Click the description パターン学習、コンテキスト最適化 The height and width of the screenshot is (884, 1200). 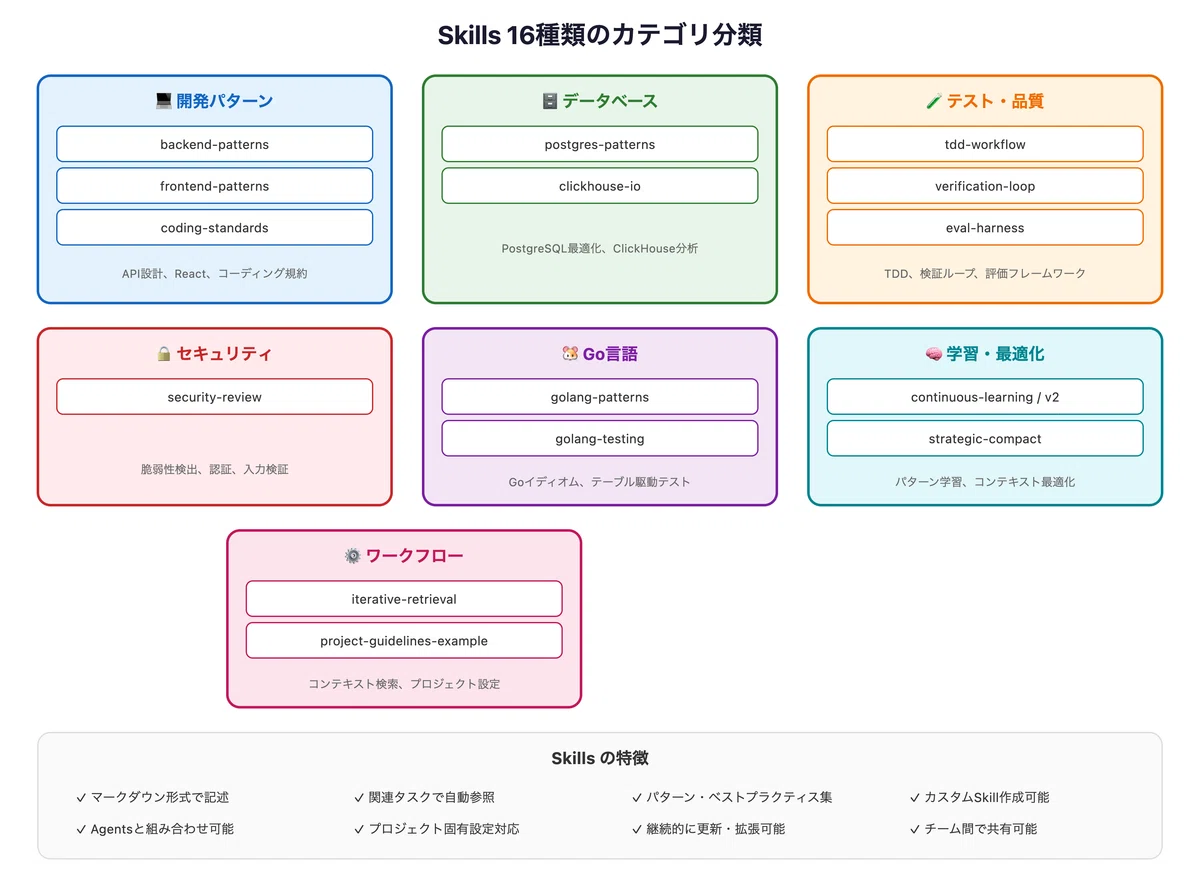(x=985, y=482)
